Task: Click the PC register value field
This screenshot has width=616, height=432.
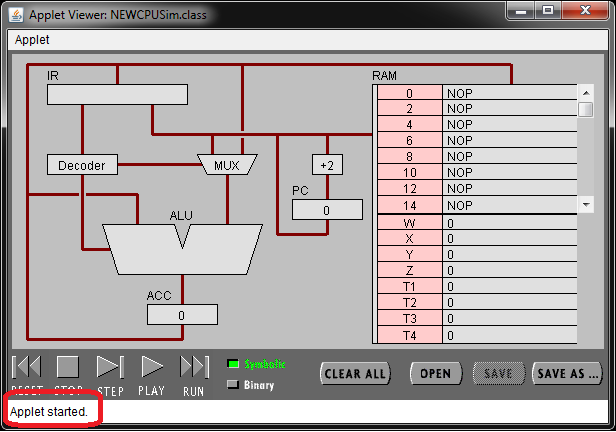Action: click(x=327, y=210)
